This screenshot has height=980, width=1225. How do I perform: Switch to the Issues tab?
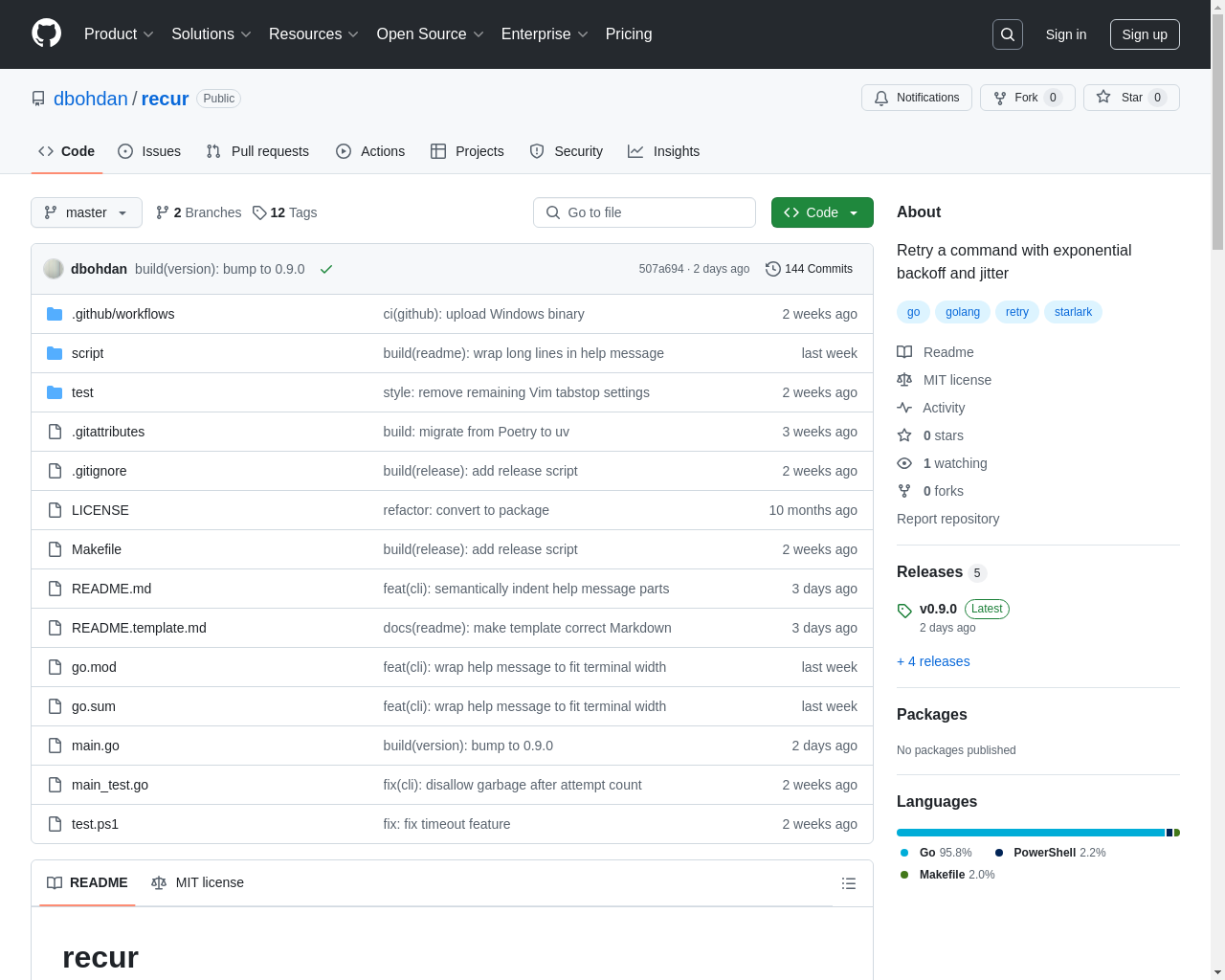149,151
